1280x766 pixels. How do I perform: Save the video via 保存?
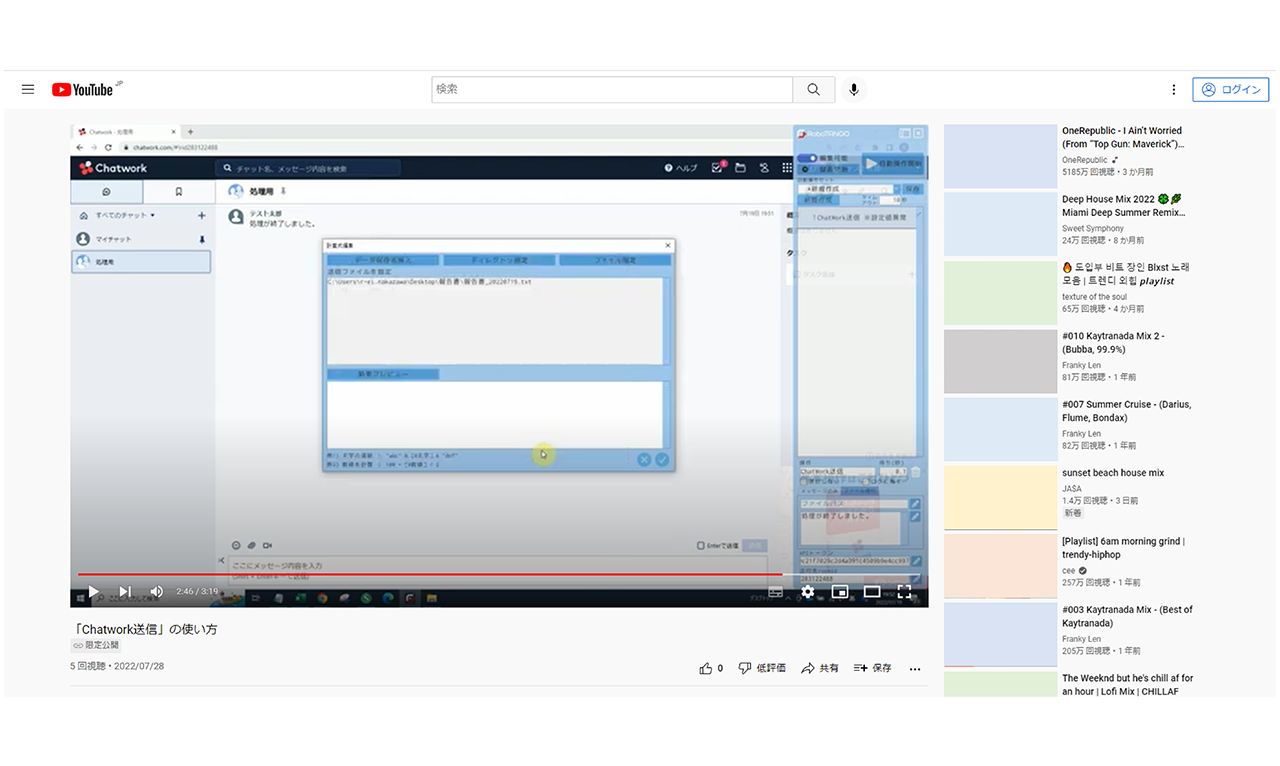click(x=873, y=668)
